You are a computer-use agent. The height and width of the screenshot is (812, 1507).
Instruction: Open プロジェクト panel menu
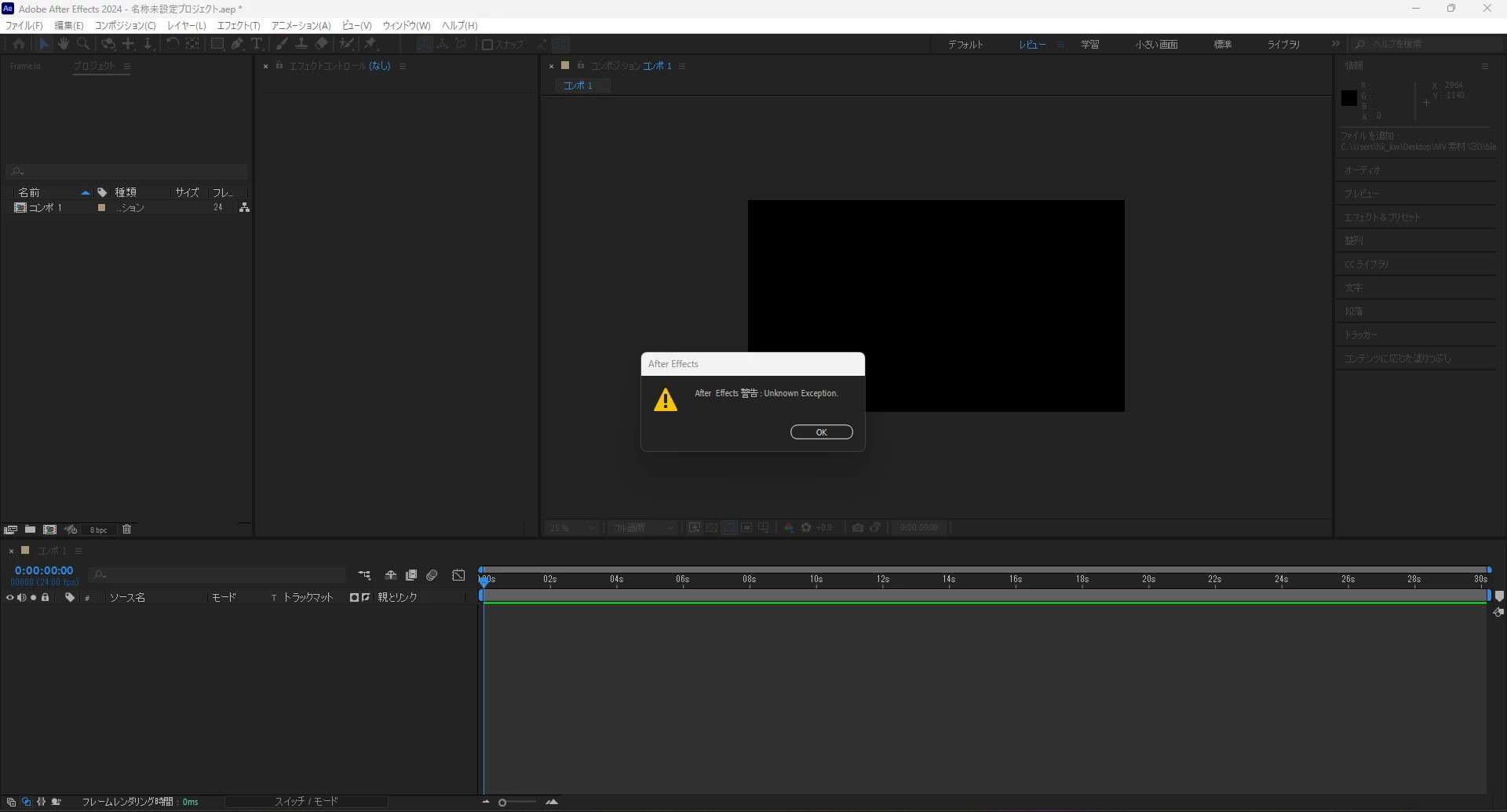coord(127,67)
